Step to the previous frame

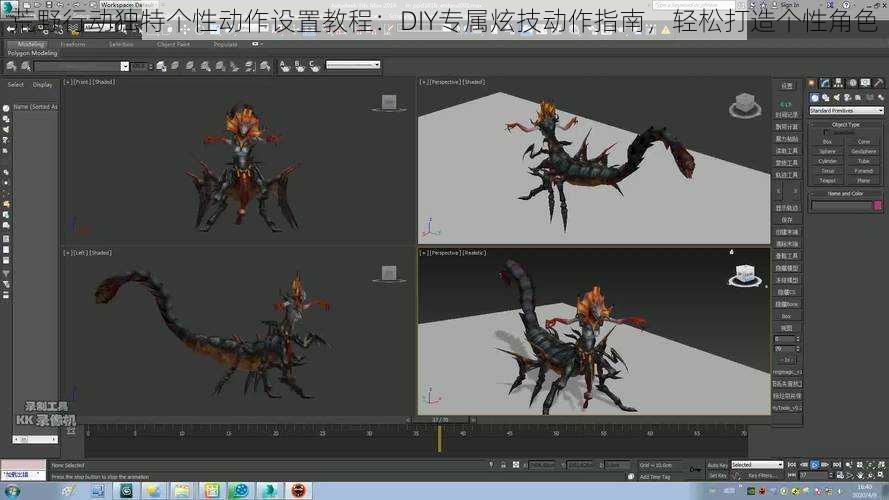coord(803,465)
